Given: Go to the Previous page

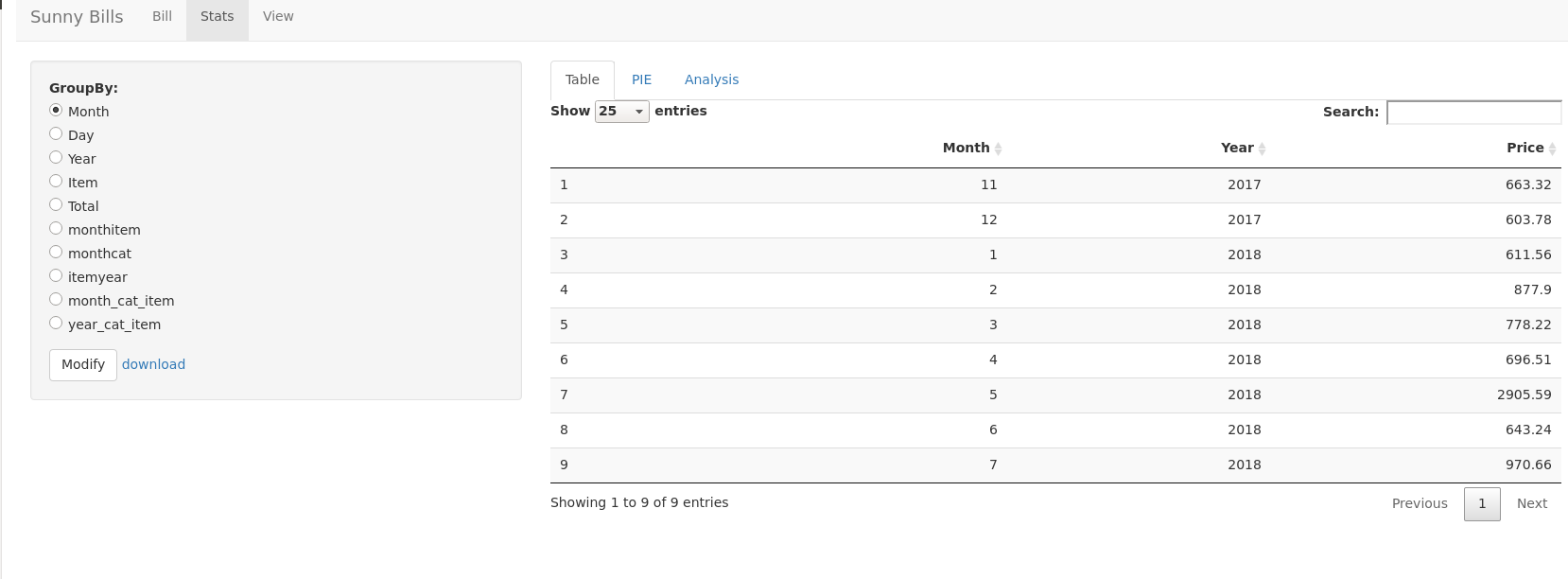Looking at the screenshot, I should [x=1420, y=504].
